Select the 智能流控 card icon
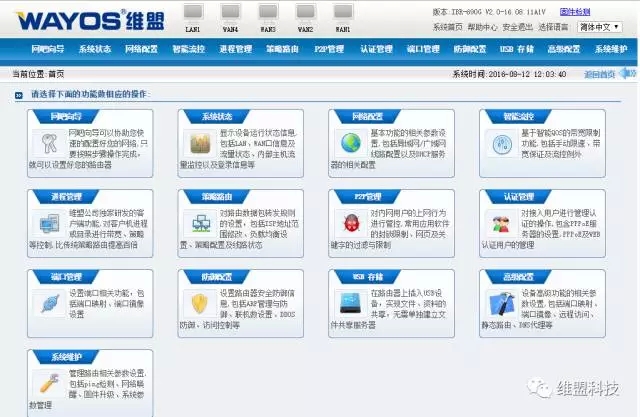 pyautogui.click(x=498, y=142)
